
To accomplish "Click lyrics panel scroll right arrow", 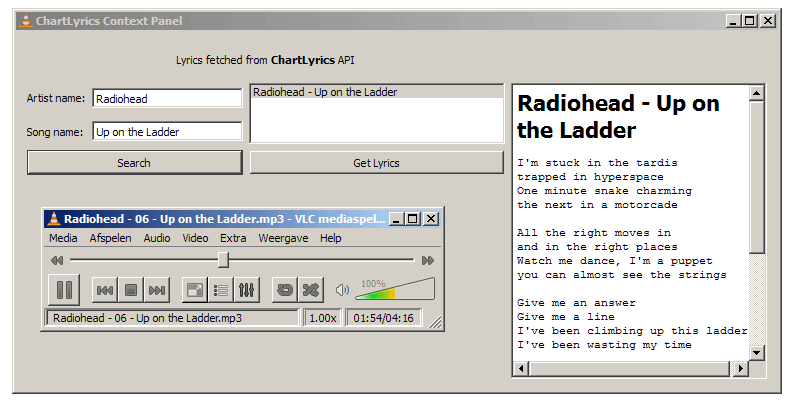I will [x=740, y=368].
